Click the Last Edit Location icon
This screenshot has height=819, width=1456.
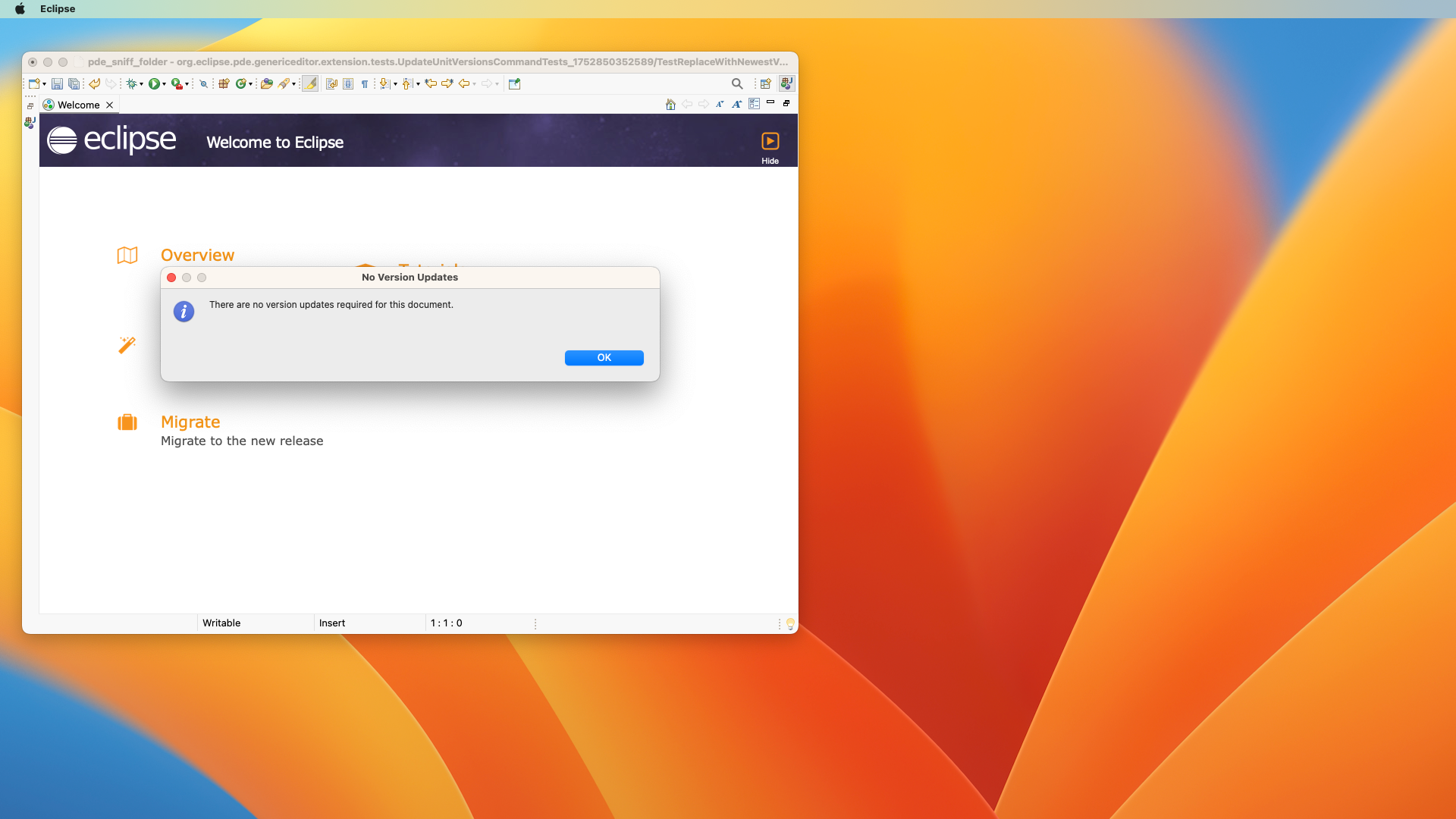430,84
